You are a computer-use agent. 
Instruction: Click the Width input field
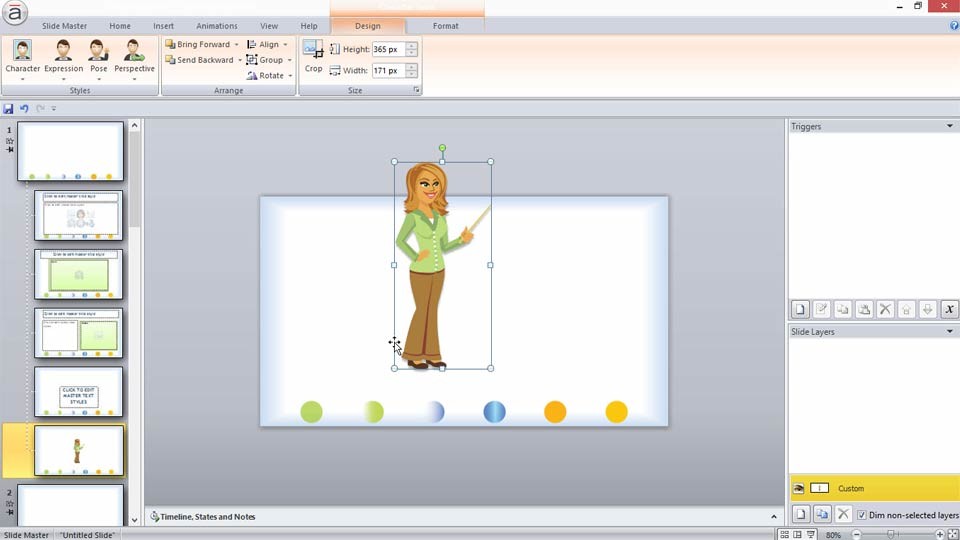coord(389,70)
